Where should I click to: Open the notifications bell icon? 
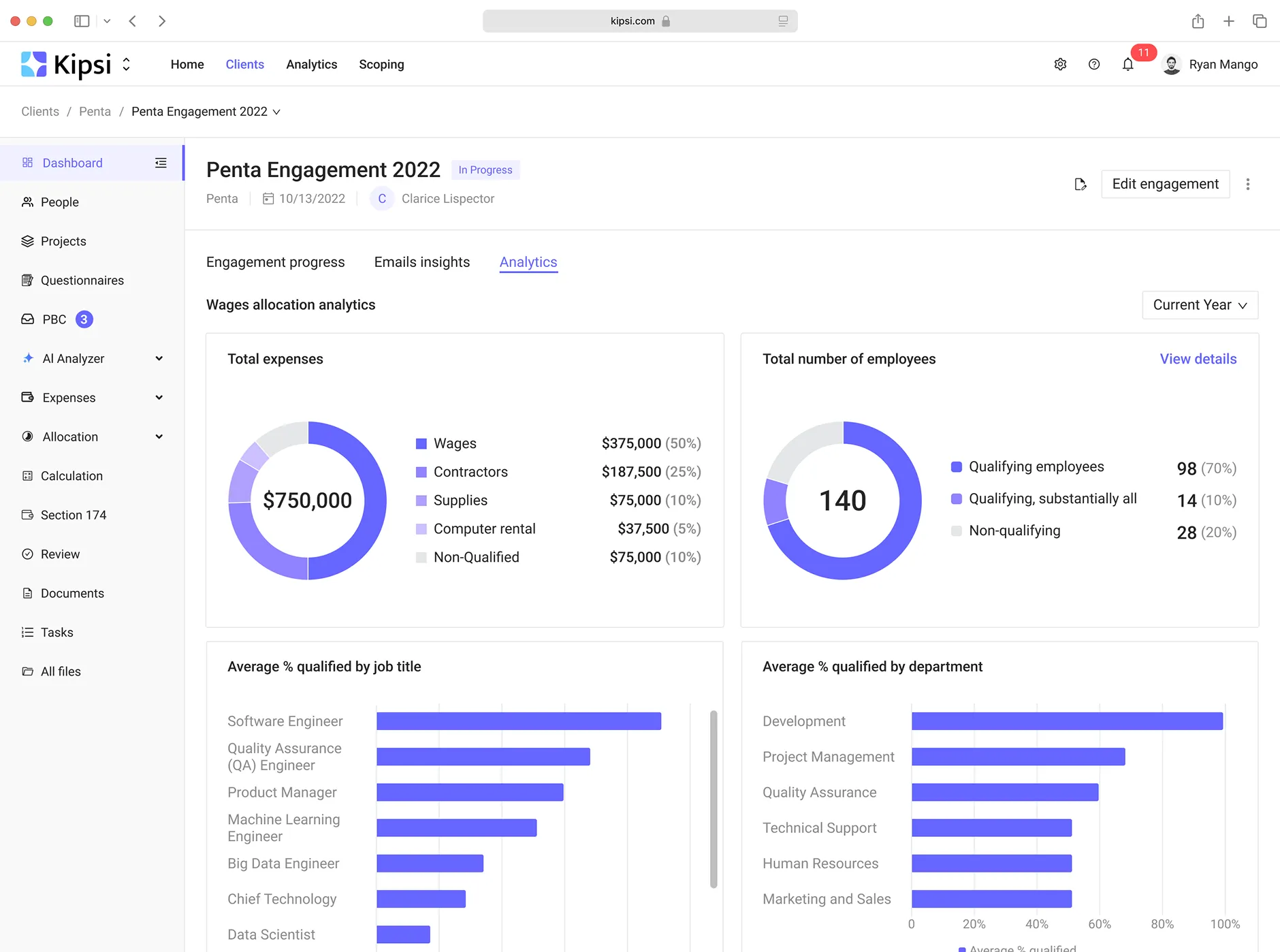[1128, 64]
